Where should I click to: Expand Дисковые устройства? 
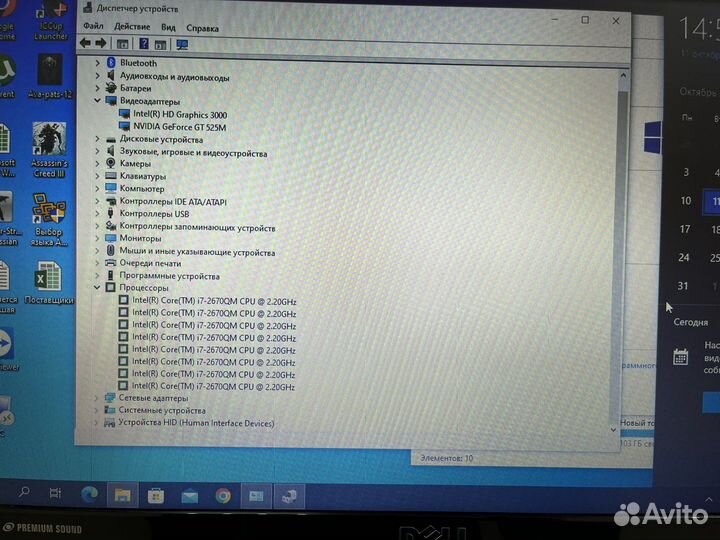point(97,139)
